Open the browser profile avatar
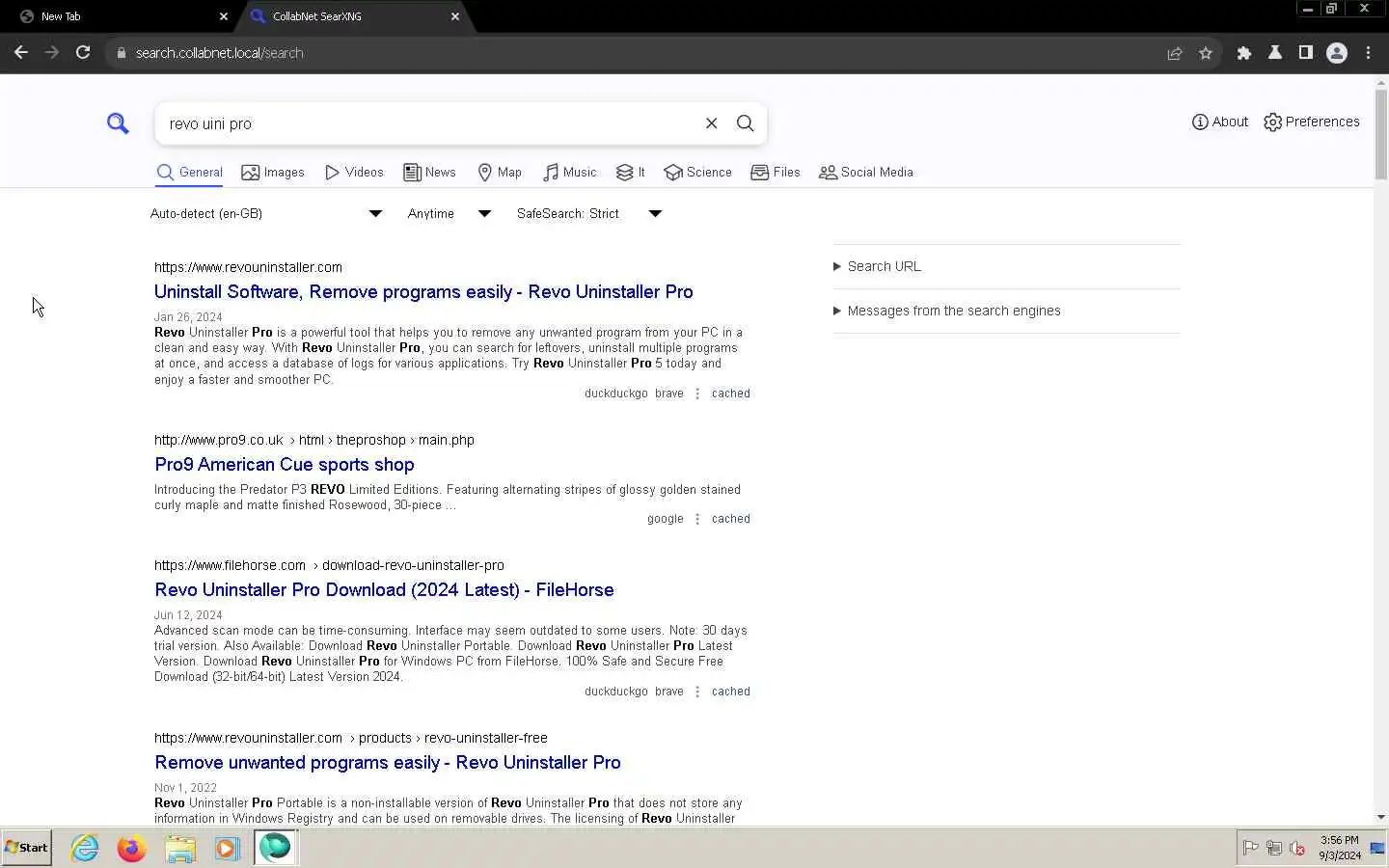 1337,53
